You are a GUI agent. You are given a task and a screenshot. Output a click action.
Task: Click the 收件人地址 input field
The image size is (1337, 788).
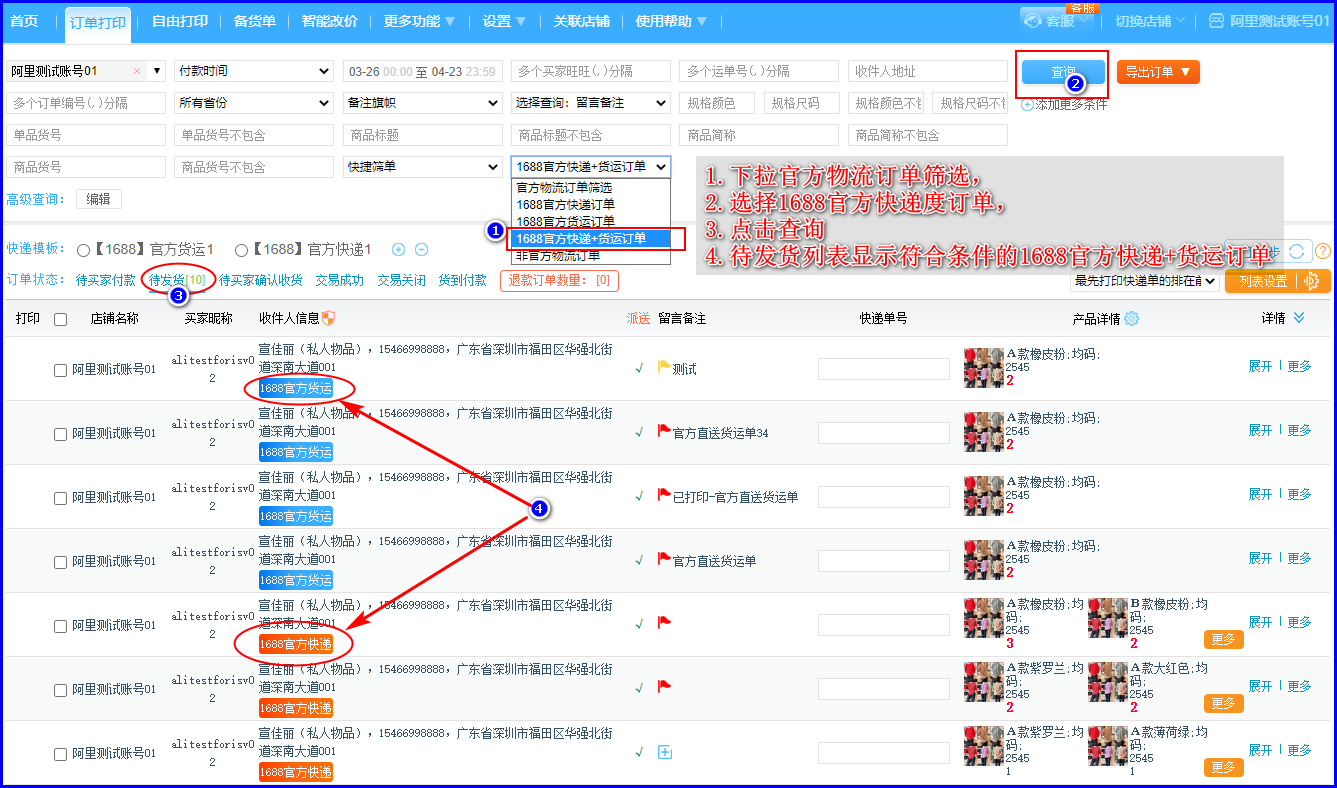[x=927, y=71]
